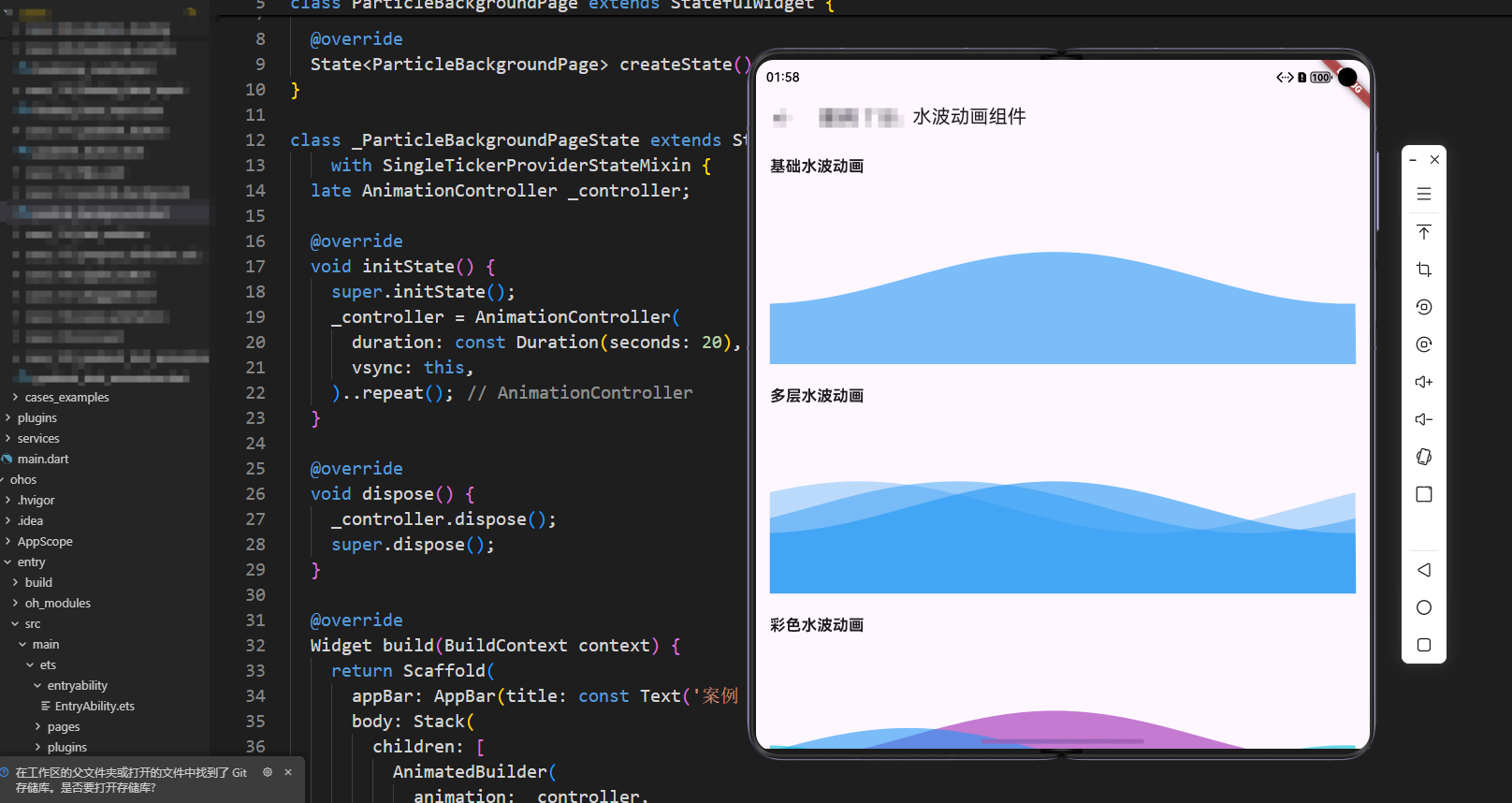
Task: Click the emulator pin-to-top arrow icon
Action: [x=1424, y=232]
